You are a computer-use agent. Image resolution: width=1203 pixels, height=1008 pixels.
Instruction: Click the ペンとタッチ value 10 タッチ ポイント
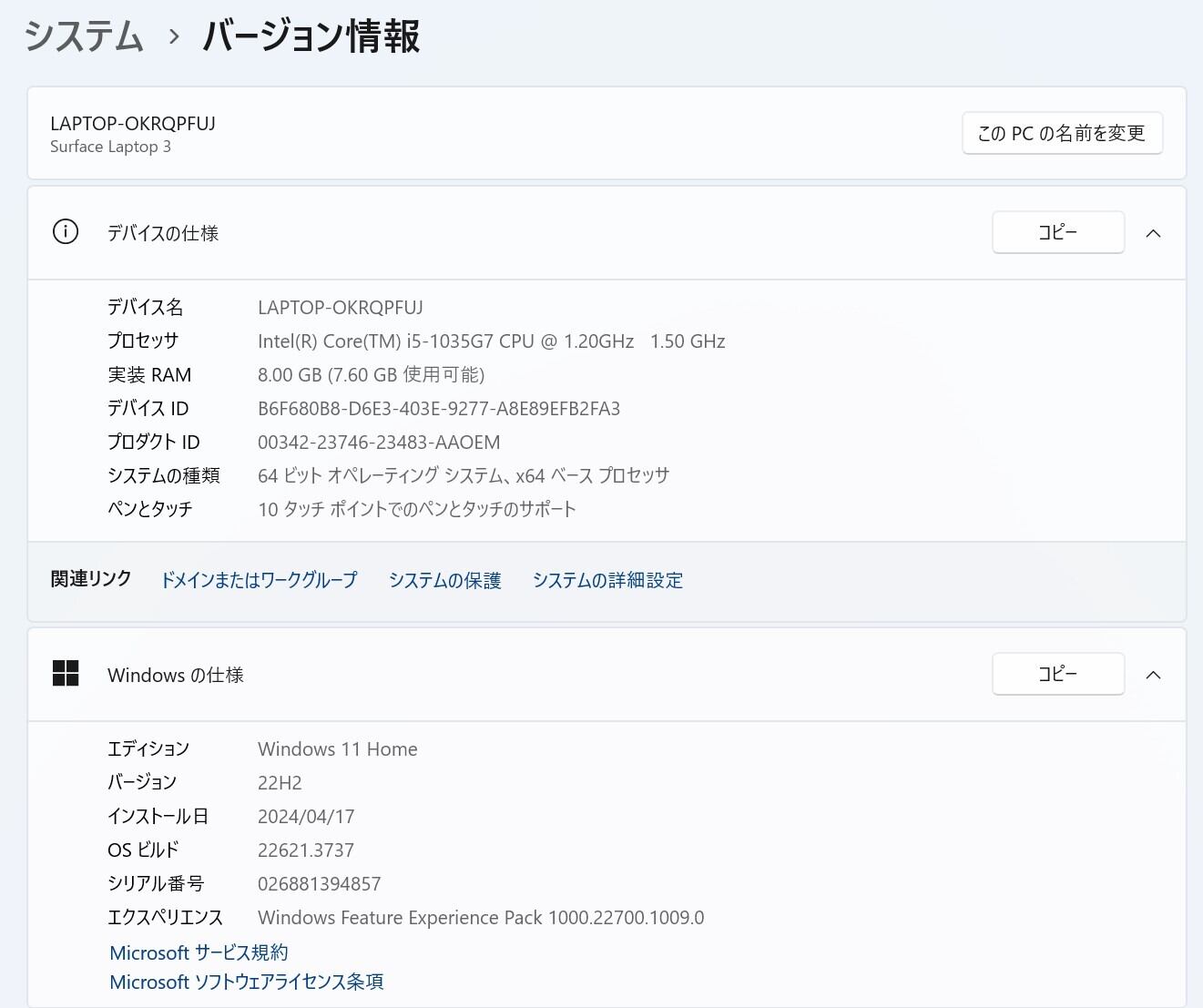coord(417,509)
